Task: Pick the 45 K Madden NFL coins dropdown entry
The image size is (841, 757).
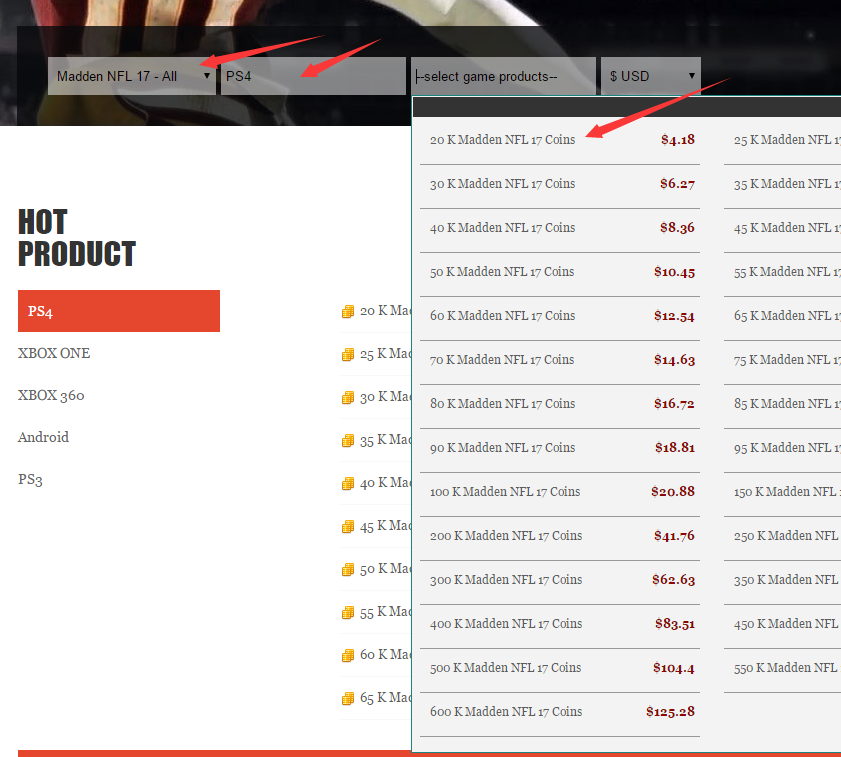Action: tap(783, 228)
